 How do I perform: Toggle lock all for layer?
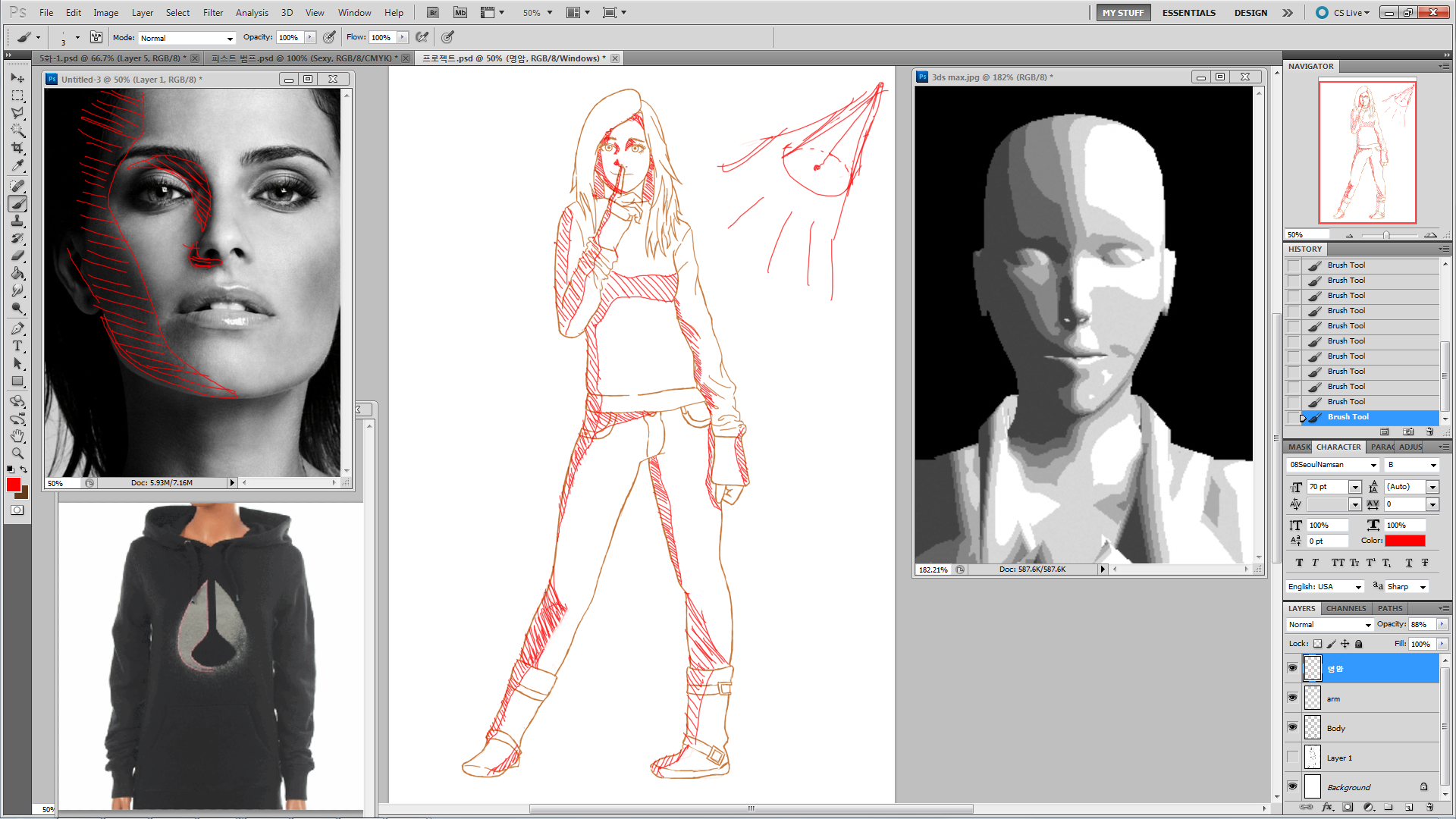[1359, 644]
